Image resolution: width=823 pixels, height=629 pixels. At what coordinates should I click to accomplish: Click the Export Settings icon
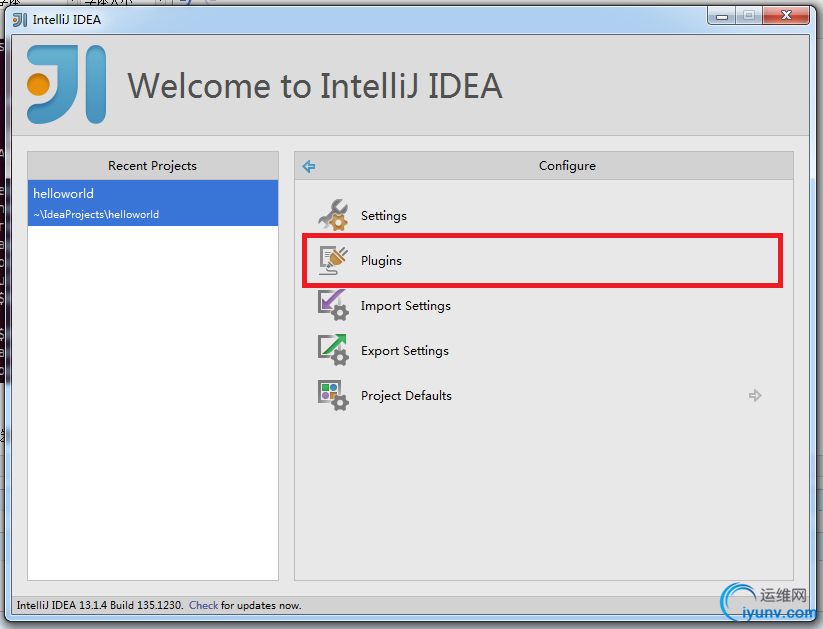click(333, 350)
